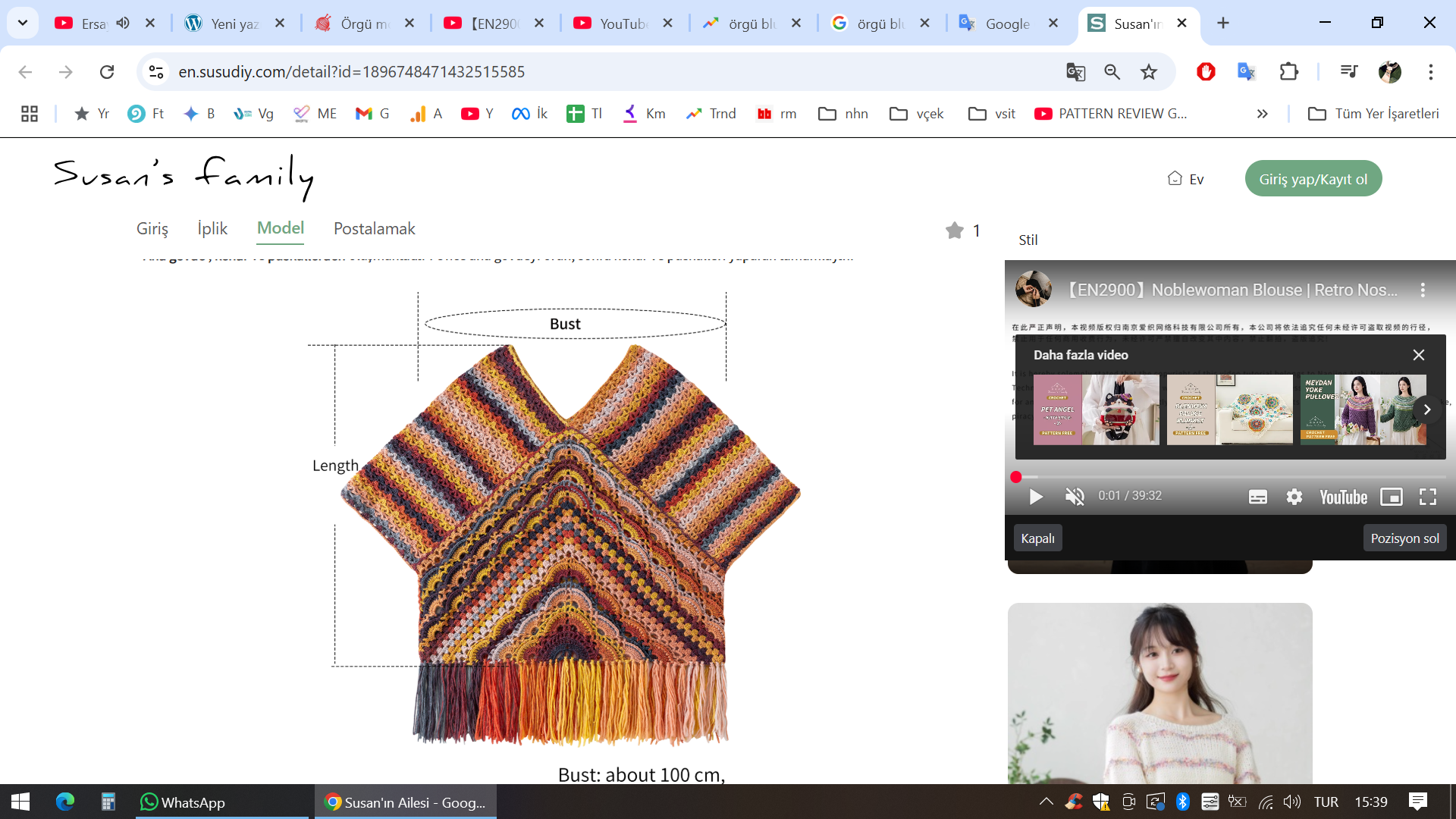Enter fullscreen mode in the video player

tap(1427, 497)
